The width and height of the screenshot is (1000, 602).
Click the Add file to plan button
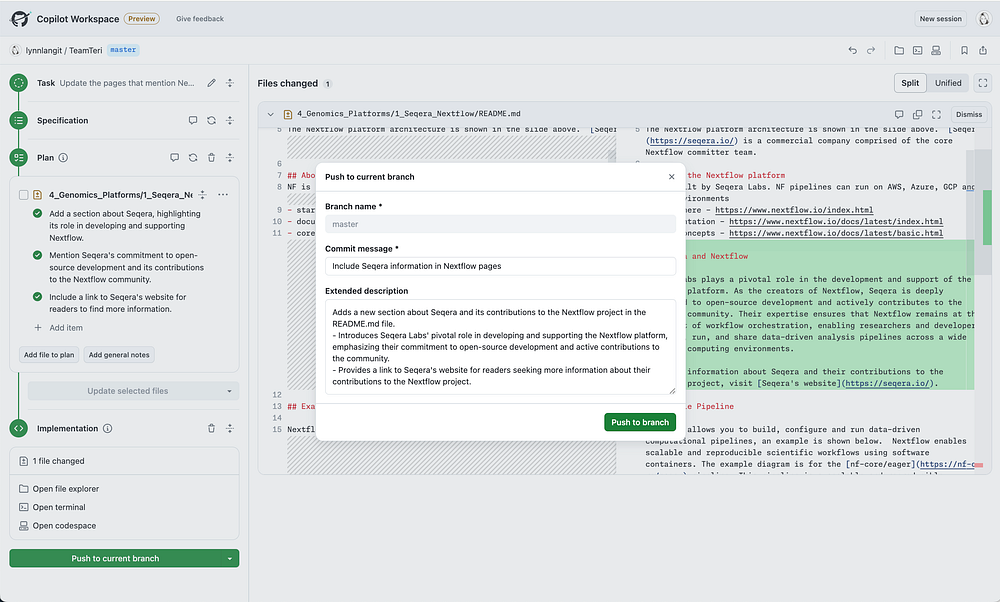click(x=49, y=355)
